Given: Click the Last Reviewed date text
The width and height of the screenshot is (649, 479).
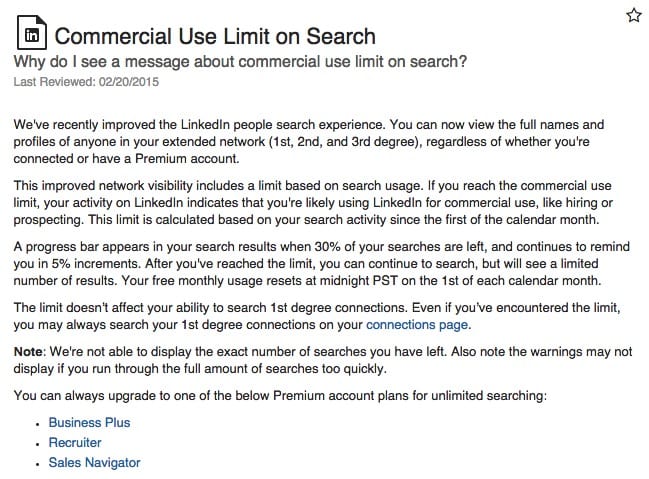Looking at the screenshot, I should click(86, 82).
